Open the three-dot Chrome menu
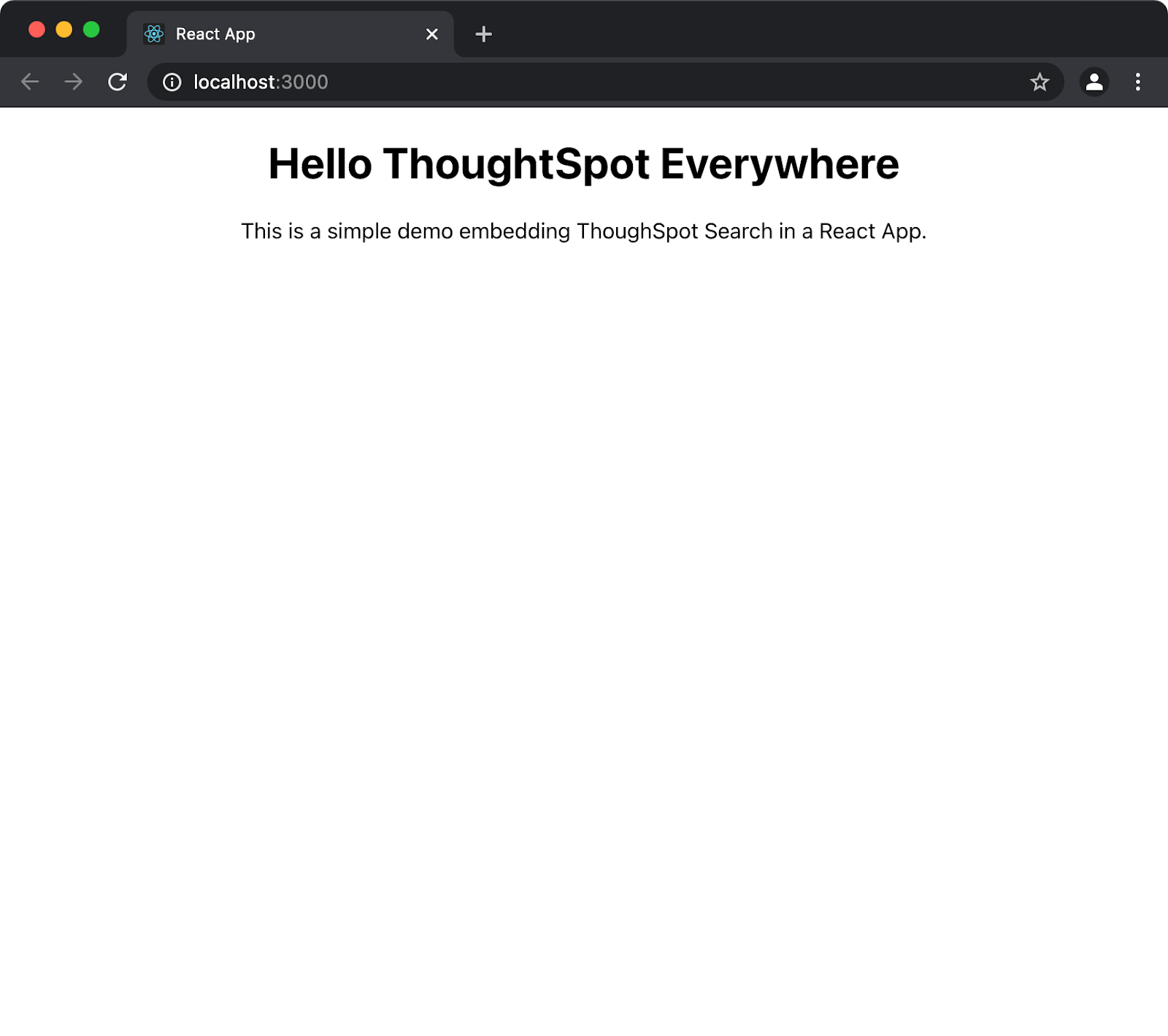The width and height of the screenshot is (1168, 1036). (x=1137, y=82)
